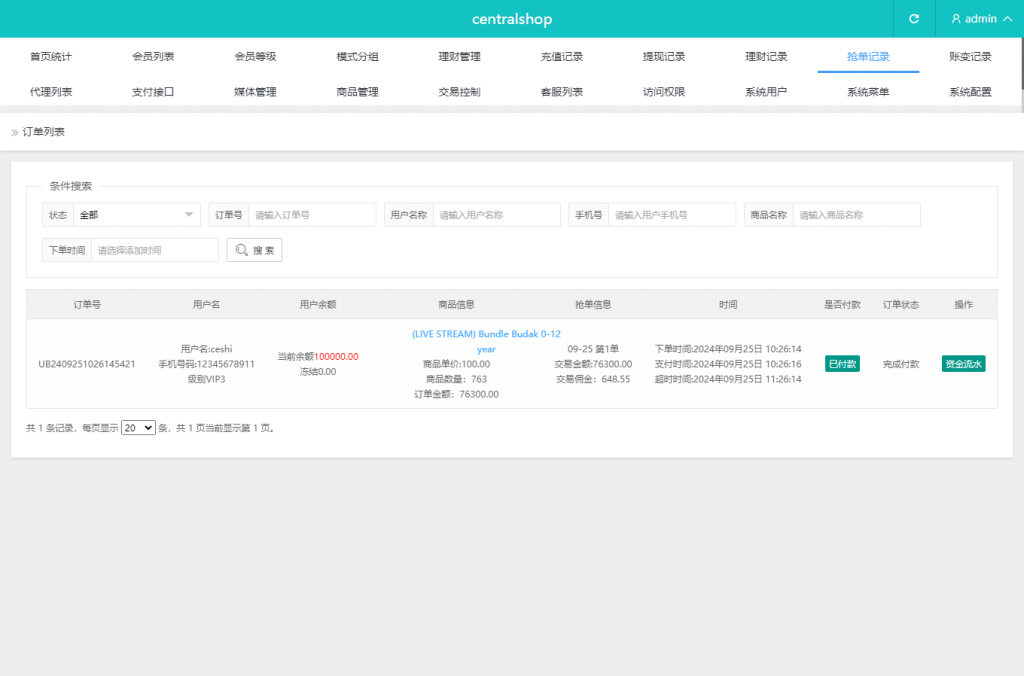Go to 提现记录 tab
The image size is (1024, 676).
tap(663, 57)
